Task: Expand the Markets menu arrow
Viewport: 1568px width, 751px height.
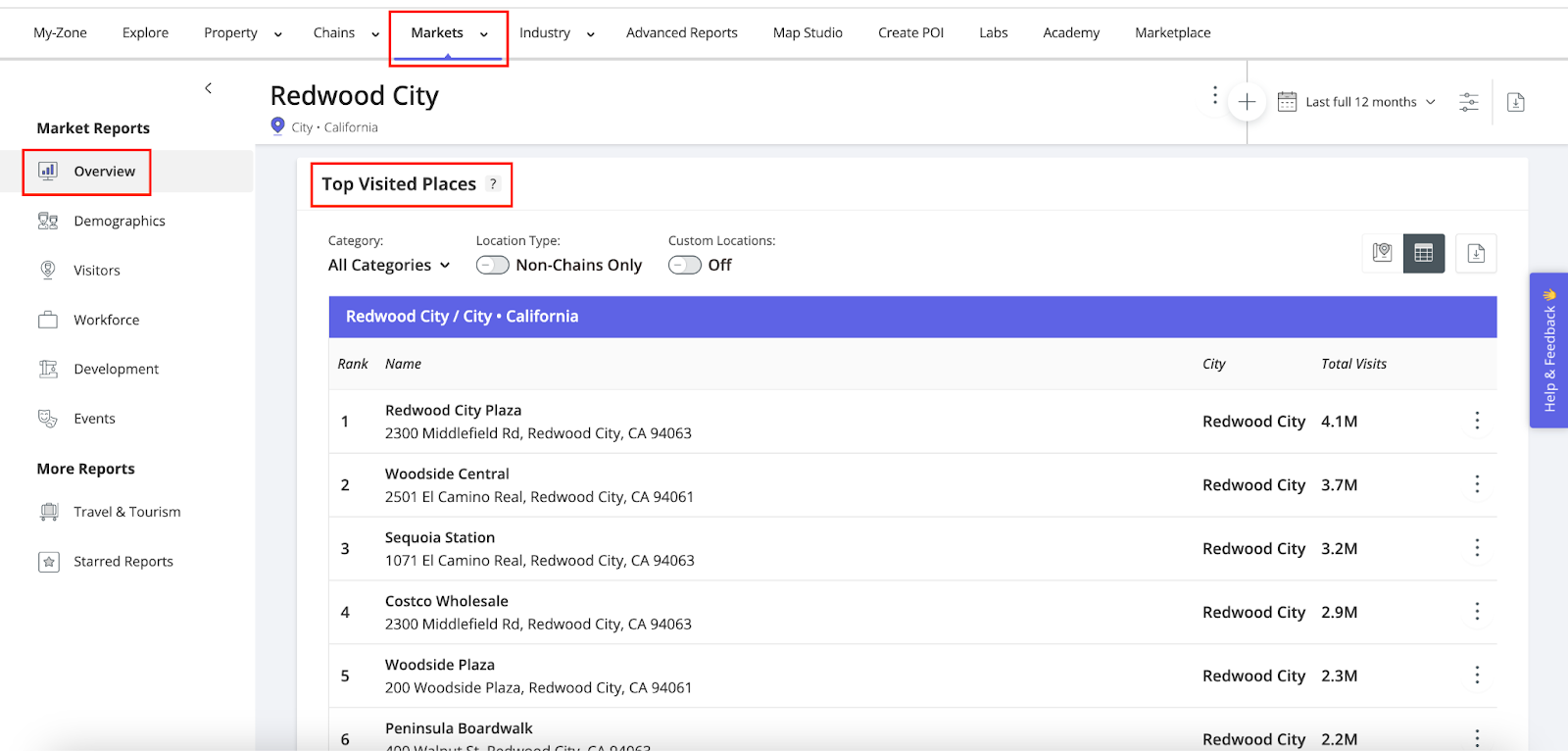Action: tap(484, 34)
